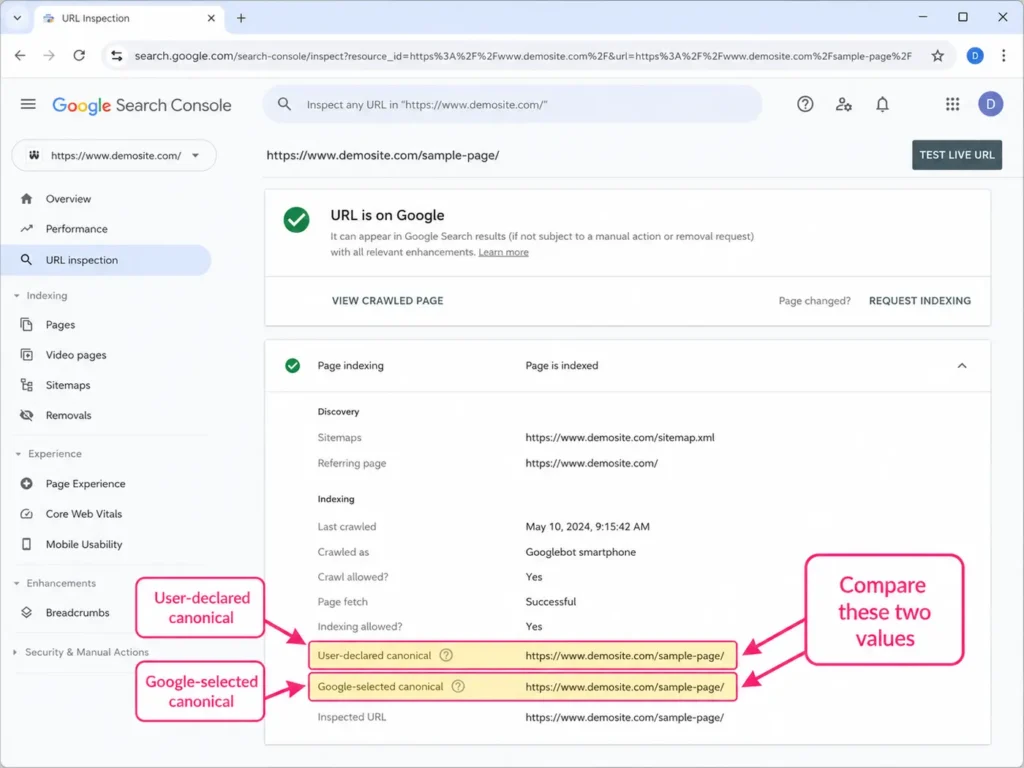The image size is (1024, 768).
Task: Open the notifications bell
Action: [x=882, y=104]
